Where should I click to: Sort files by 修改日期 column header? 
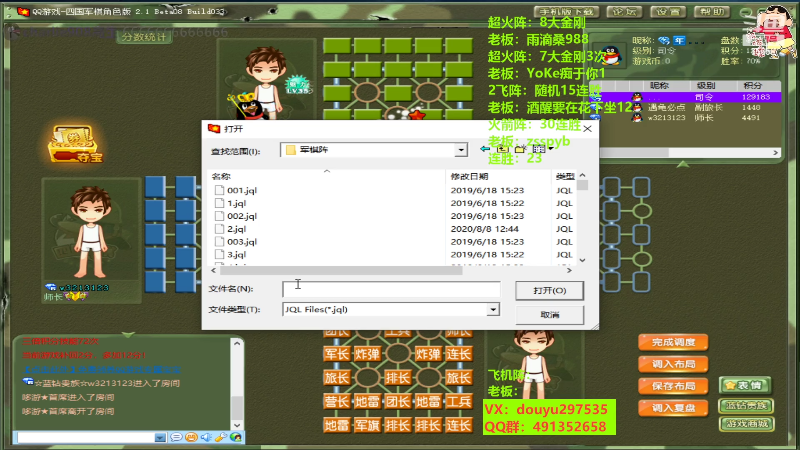[469, 176]
